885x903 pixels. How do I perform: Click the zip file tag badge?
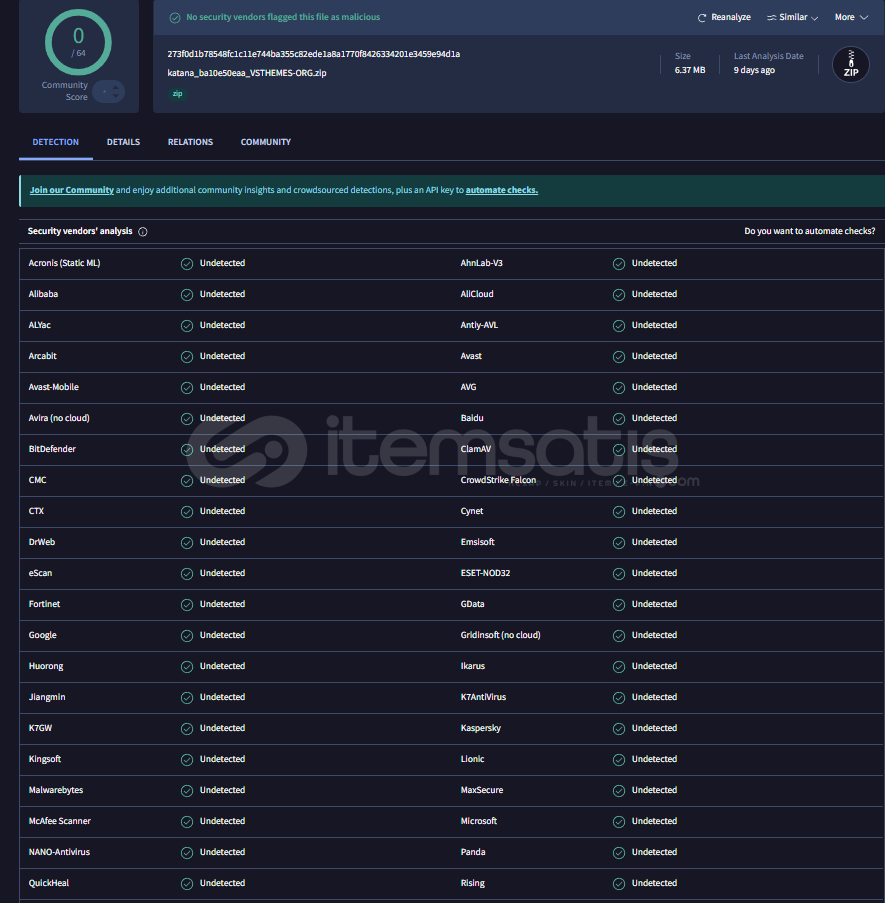tap(177, 94)
